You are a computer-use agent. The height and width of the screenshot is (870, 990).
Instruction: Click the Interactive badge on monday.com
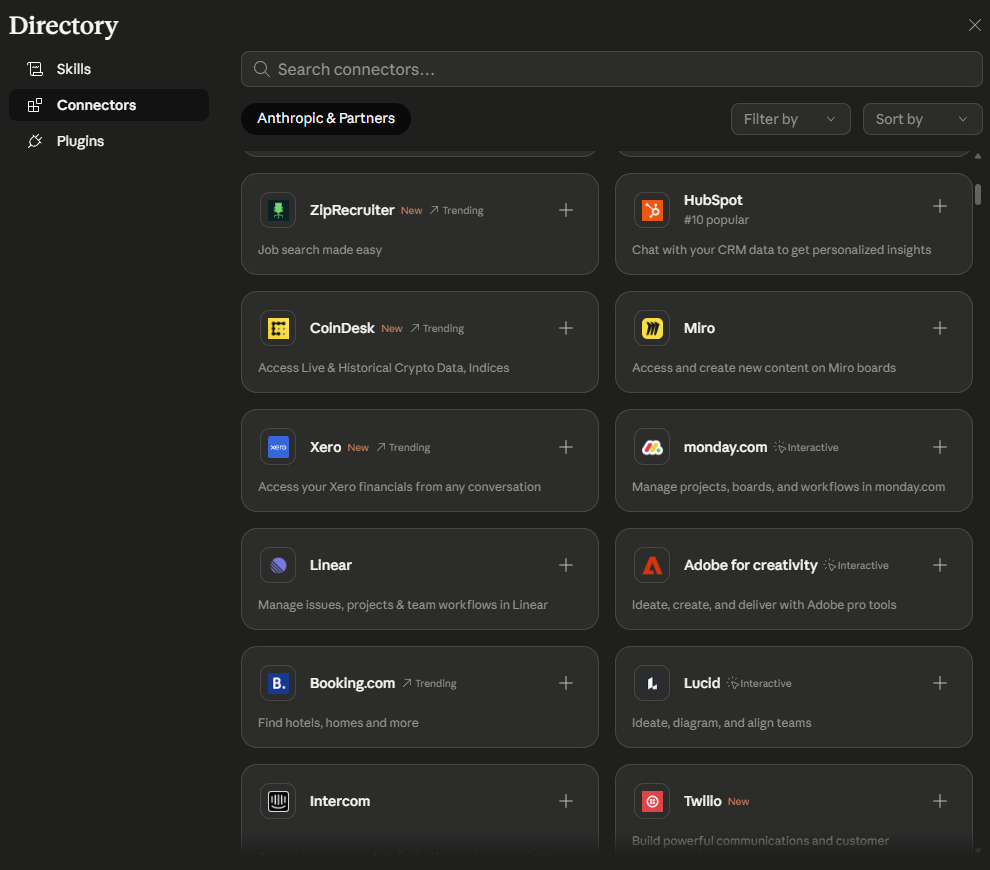tap(806, 447)
